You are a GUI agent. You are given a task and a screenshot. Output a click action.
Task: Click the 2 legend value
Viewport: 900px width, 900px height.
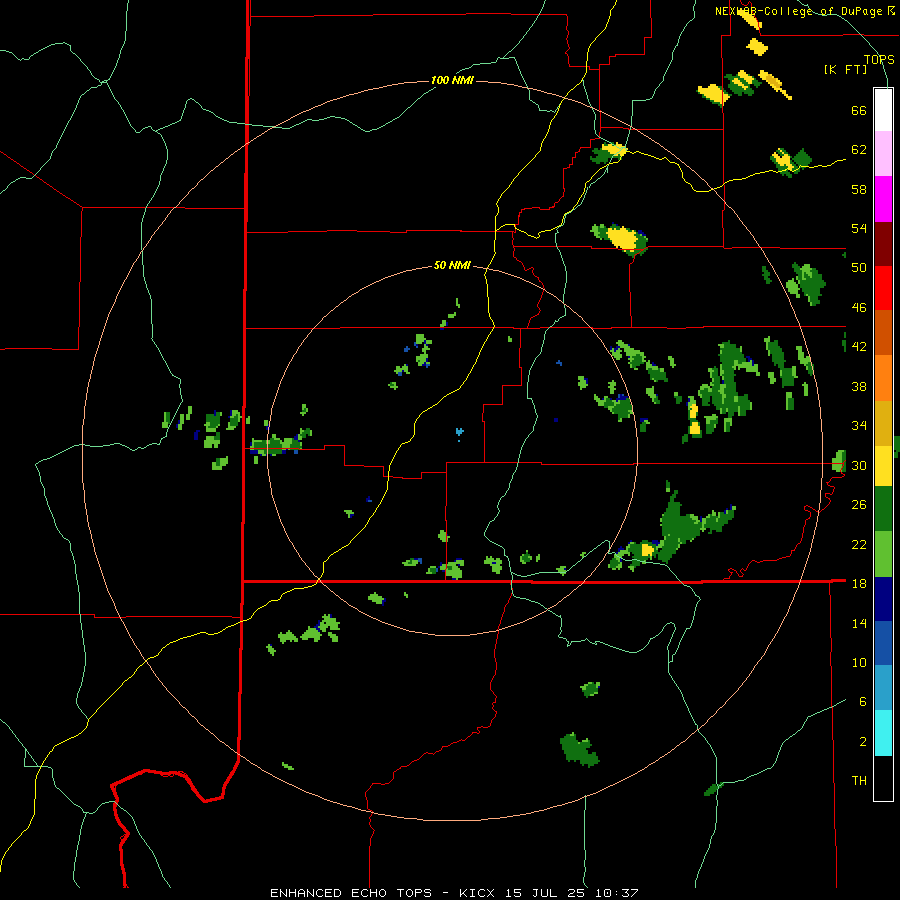pyautogui.click(x=863, y=742)
